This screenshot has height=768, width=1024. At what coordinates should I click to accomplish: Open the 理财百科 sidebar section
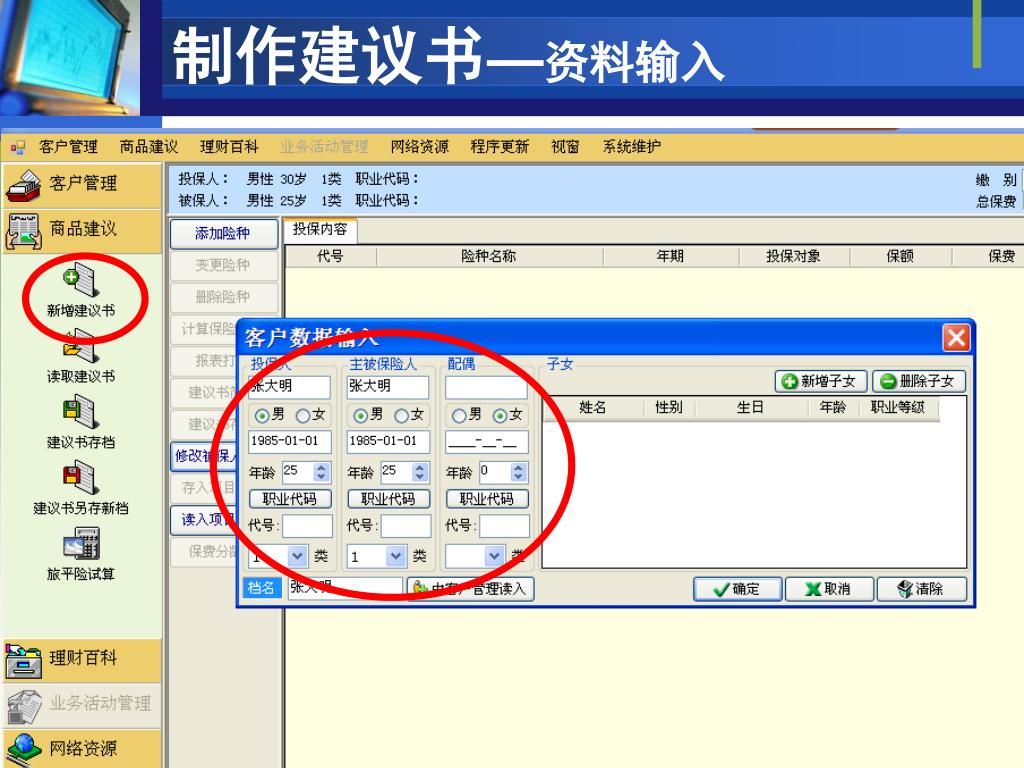point(82,659)
